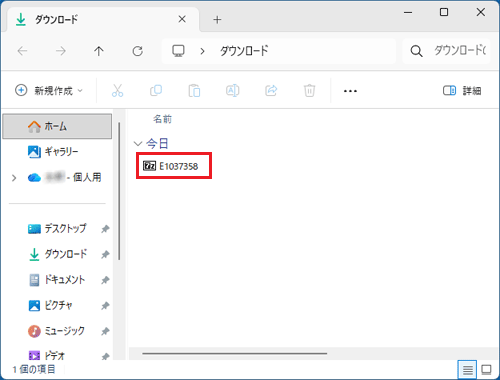Click the horizontal scrollbar of file list

click(x=234, y=353)
